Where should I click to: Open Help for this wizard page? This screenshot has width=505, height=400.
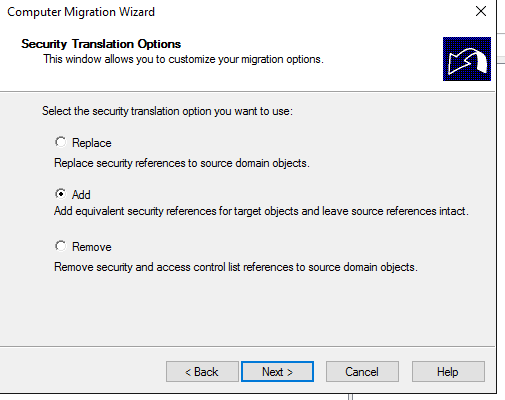coord(448,371)
